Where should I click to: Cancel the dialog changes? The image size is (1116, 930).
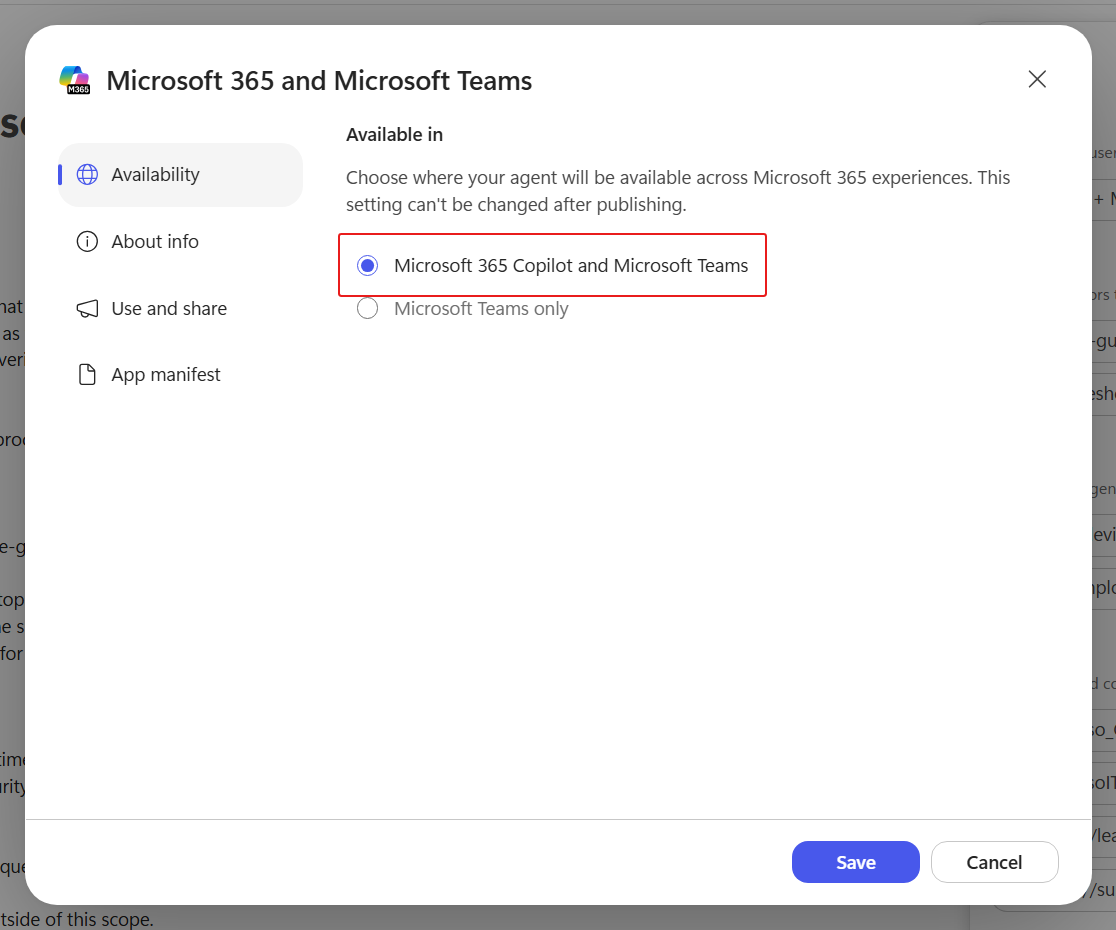click(x=994, y=862)
